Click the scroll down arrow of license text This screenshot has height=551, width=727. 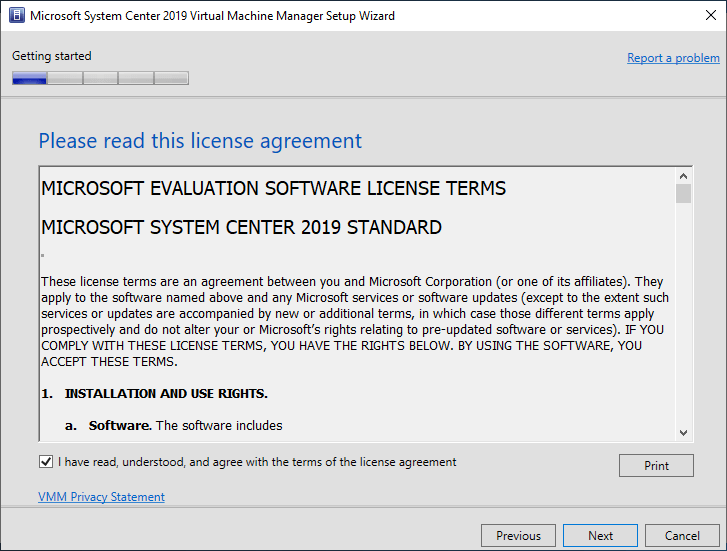click(x=683, y=433)
